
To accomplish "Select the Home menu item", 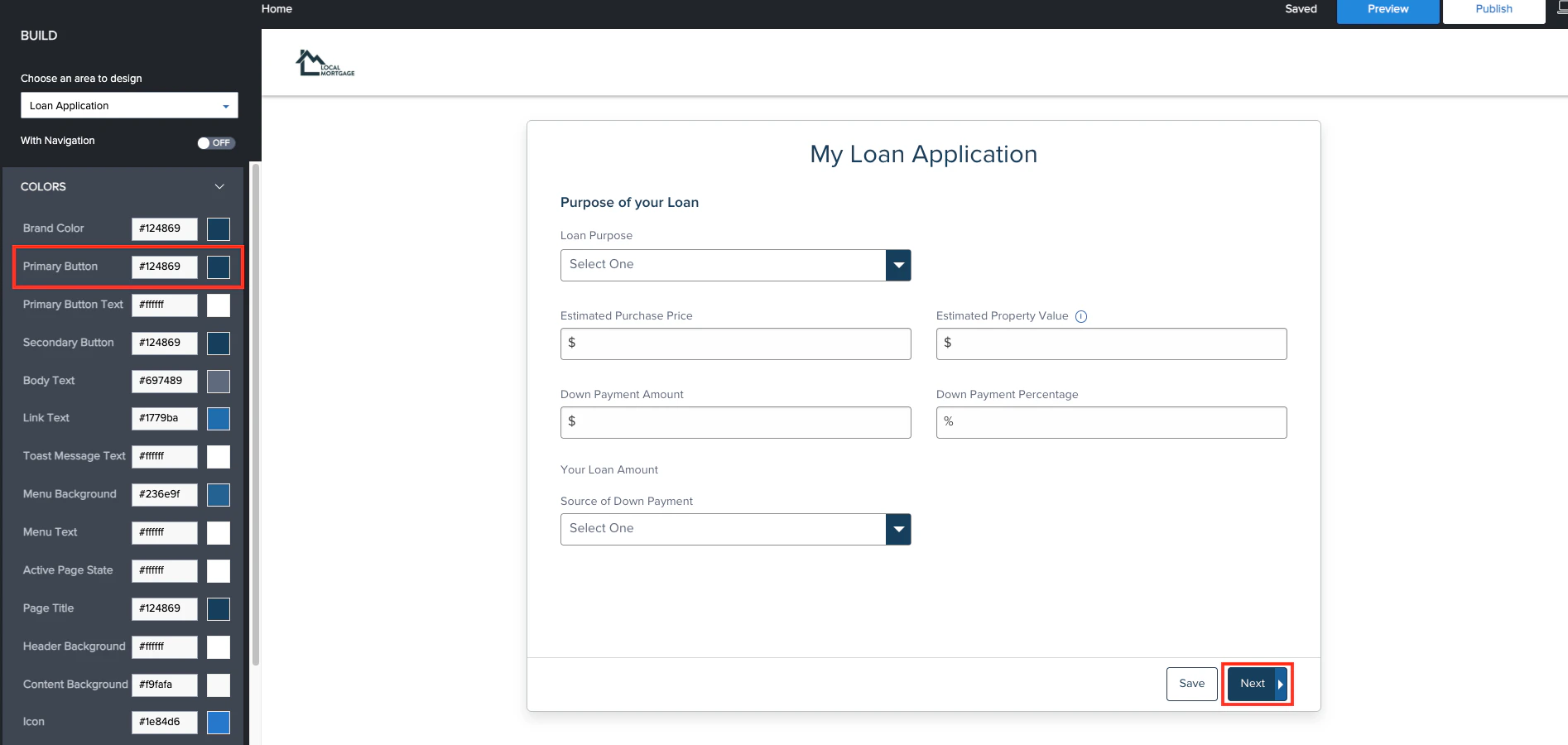I will [276, 9].
